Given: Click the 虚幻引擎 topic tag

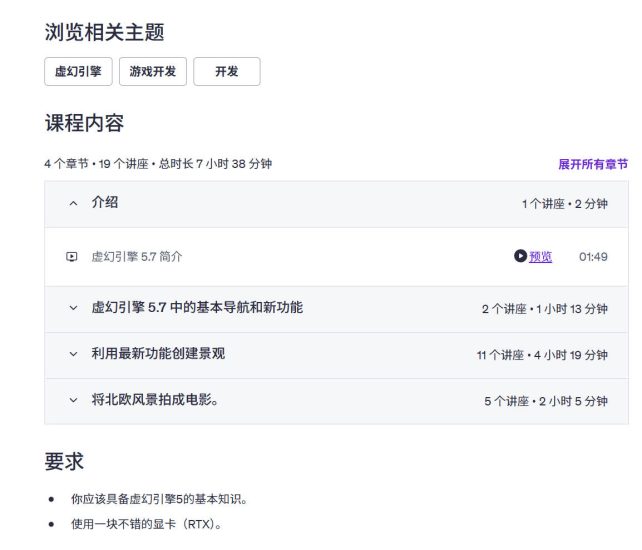Looking at the screenshot, I should (x=78, y=72).
